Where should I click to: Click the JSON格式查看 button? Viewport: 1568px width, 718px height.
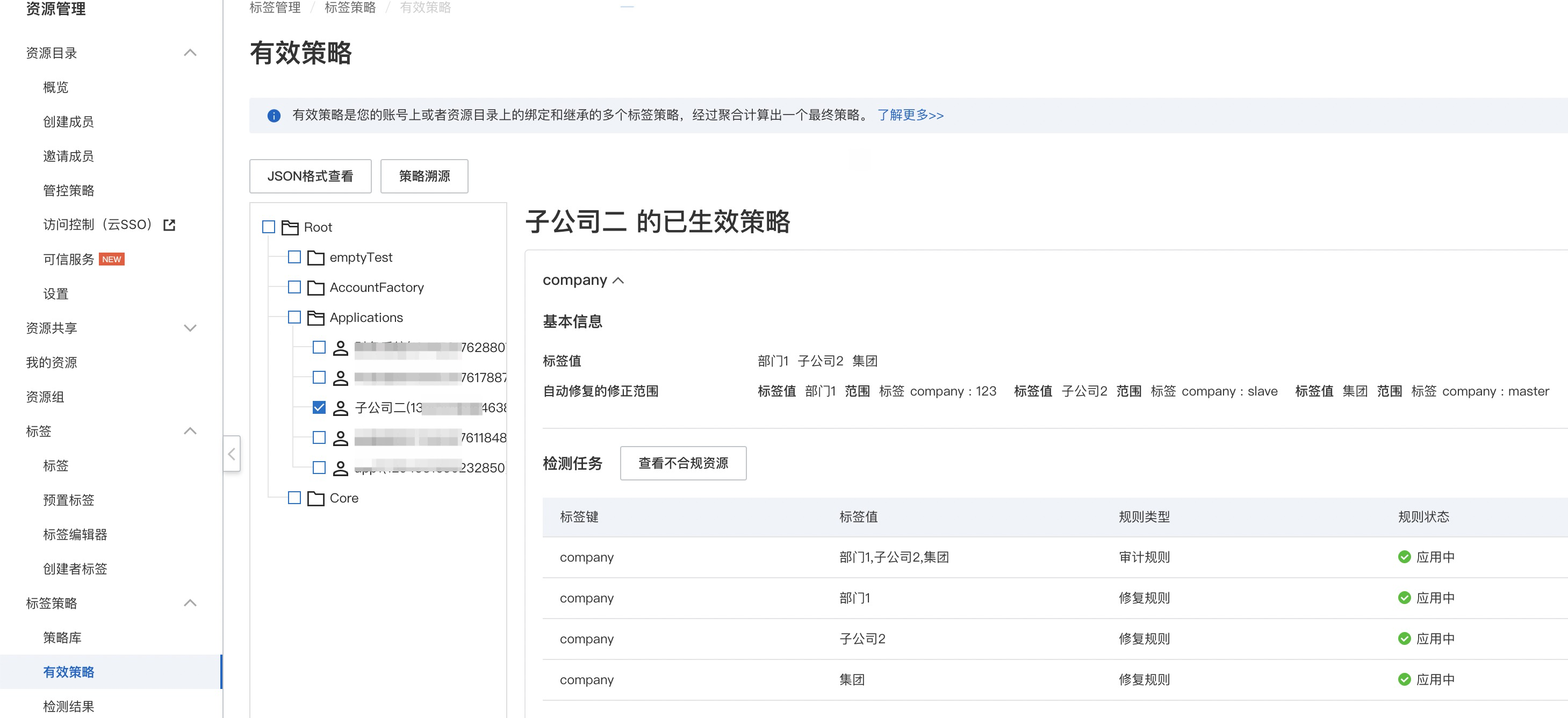[x=310, y=176]
